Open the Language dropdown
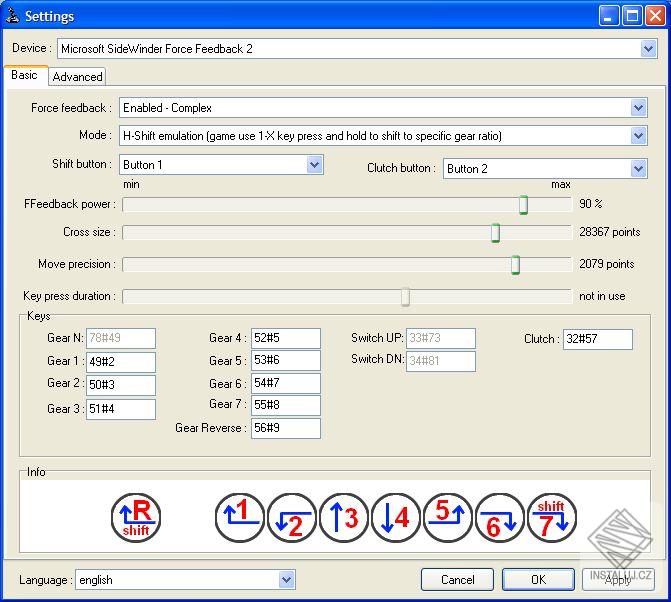Viewport: 671px width, 602px height. click(x=287, y=579)
